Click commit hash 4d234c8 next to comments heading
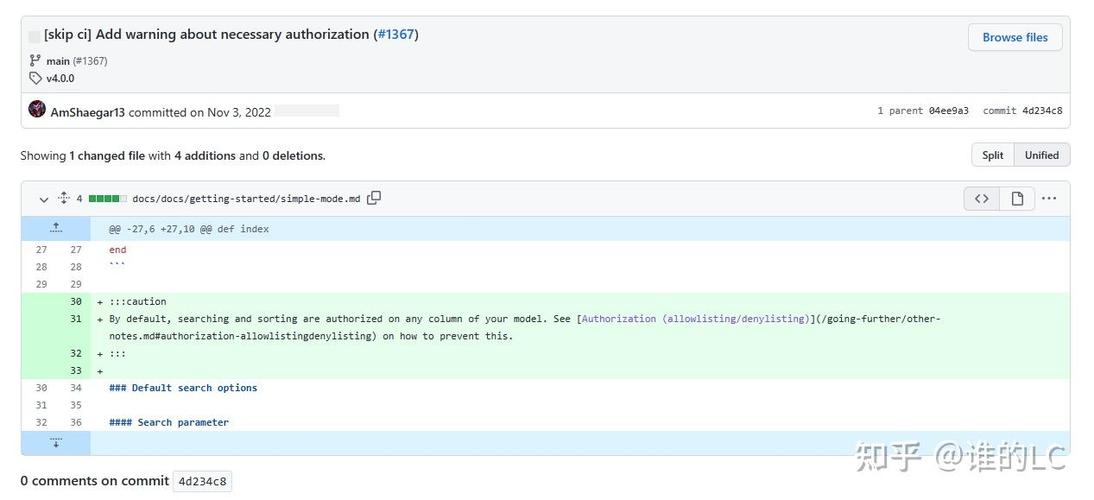The width and height of the screenshot is (1094, 500). [x=202, y=481]
